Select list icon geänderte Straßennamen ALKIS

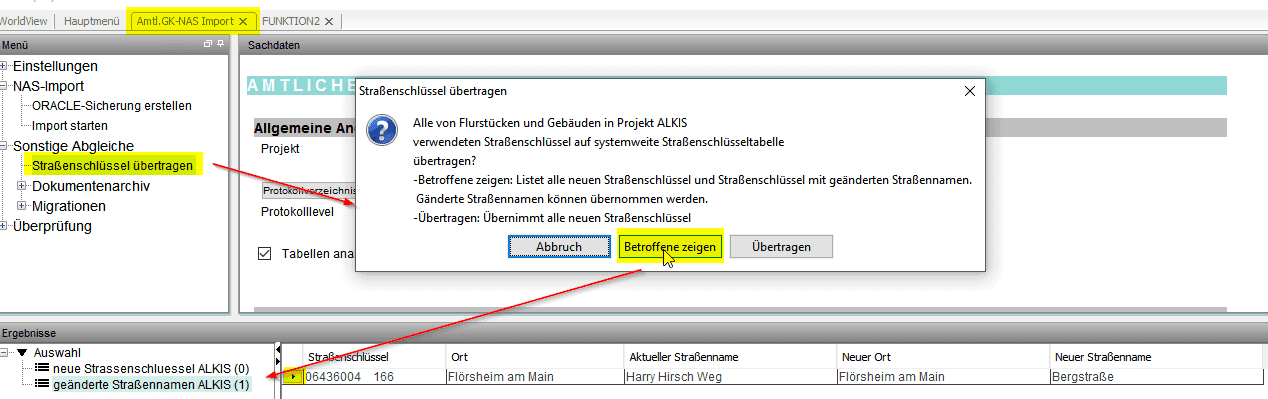click(42, 384)
